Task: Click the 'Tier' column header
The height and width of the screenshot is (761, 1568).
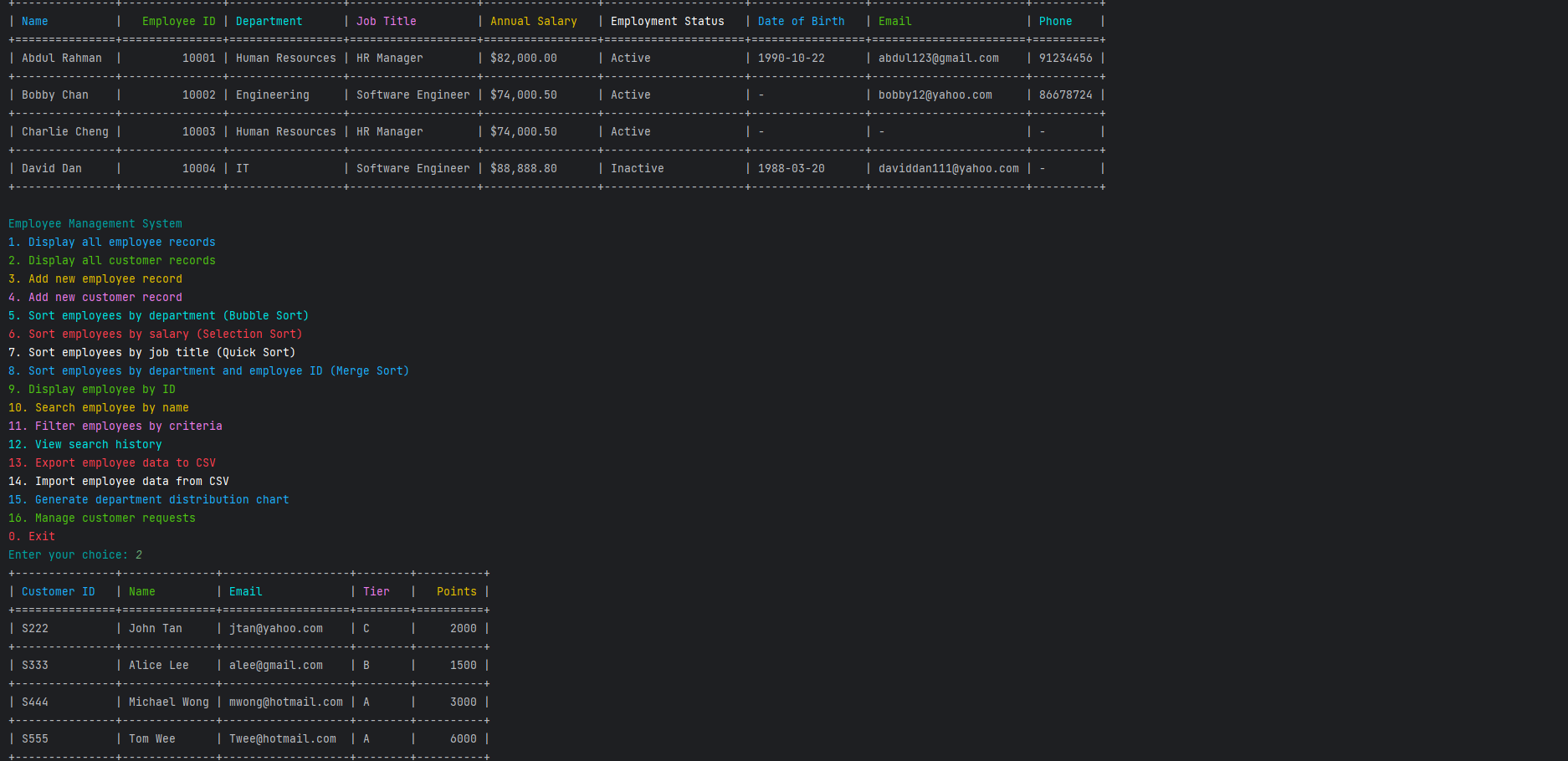Action: tap(377, 591)
